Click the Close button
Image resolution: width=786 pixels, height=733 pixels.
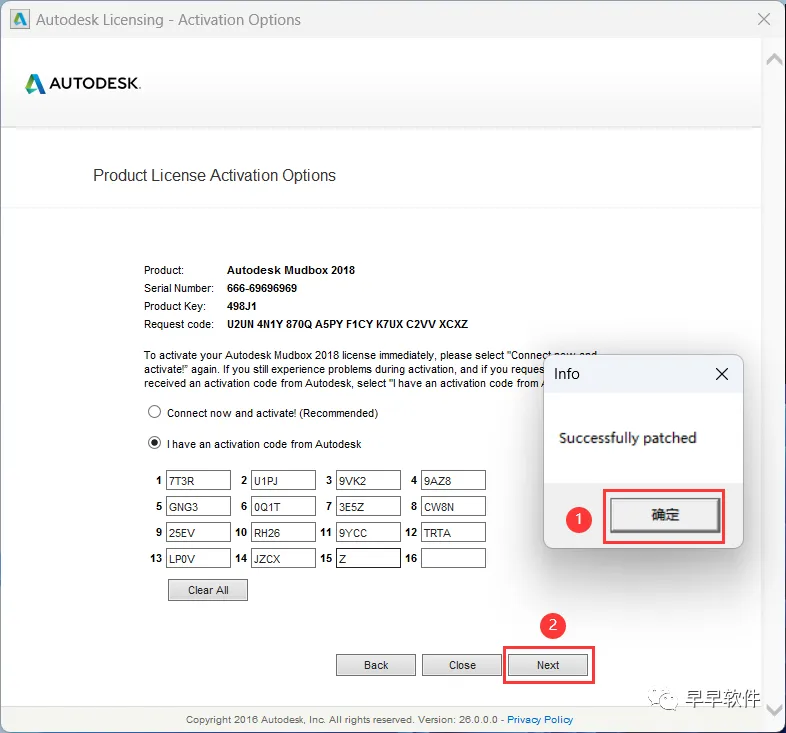click(x=462, y=665)
